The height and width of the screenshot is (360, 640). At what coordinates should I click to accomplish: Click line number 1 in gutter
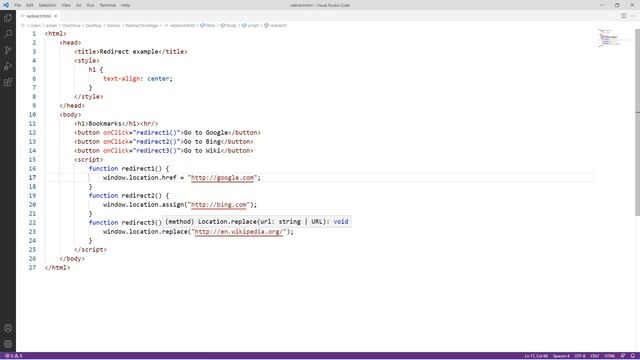(34, 33)
